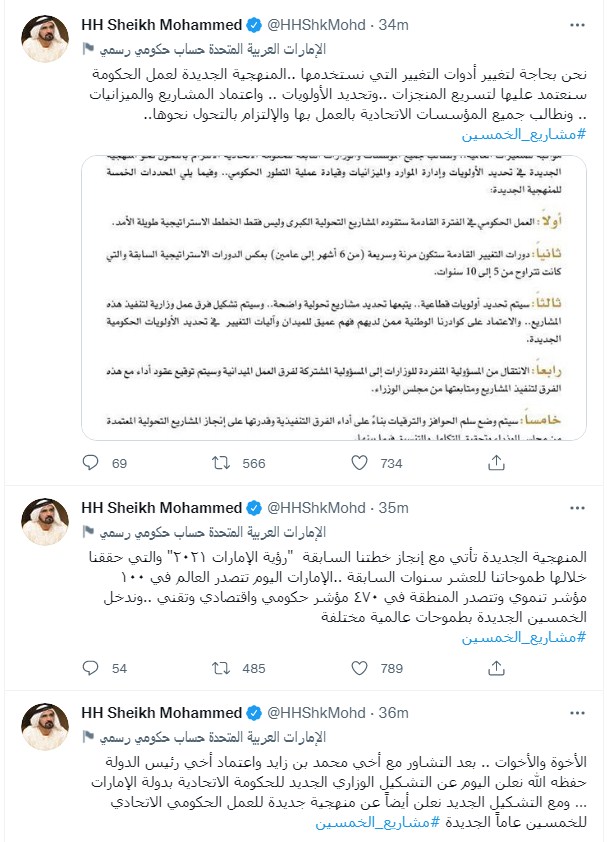Click the verified badge in the 34m tweet
612x842 pixels.
(255, 25)
